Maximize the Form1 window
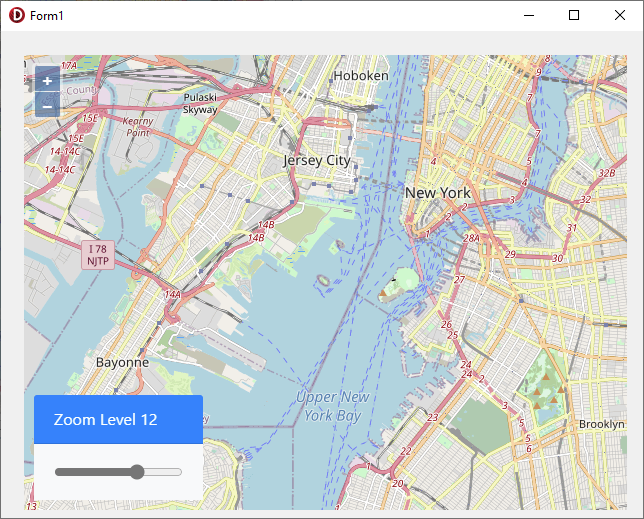The width and height of the screenshot is (644, 519). pos(574,16)
